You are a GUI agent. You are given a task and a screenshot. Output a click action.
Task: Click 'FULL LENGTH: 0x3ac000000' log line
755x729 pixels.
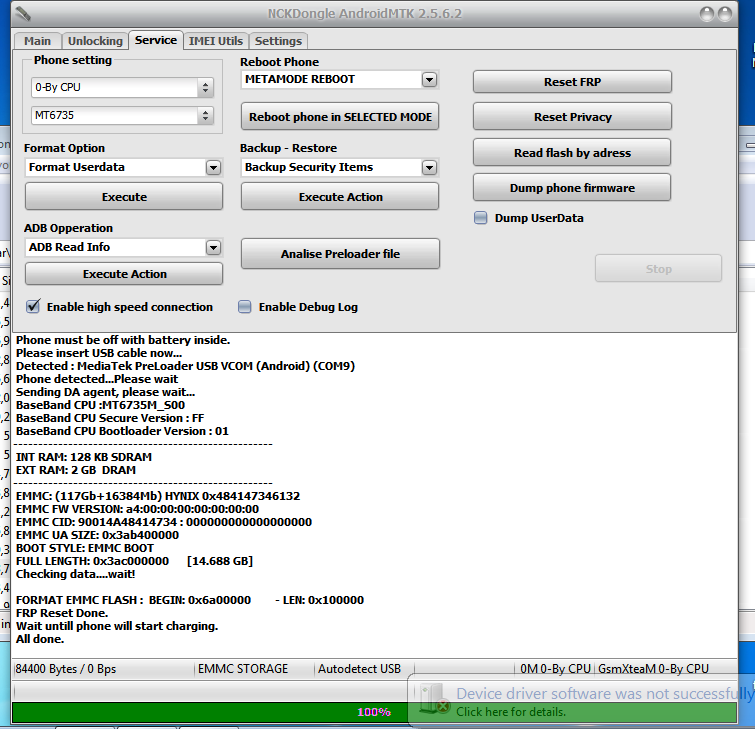click(134, 561)
